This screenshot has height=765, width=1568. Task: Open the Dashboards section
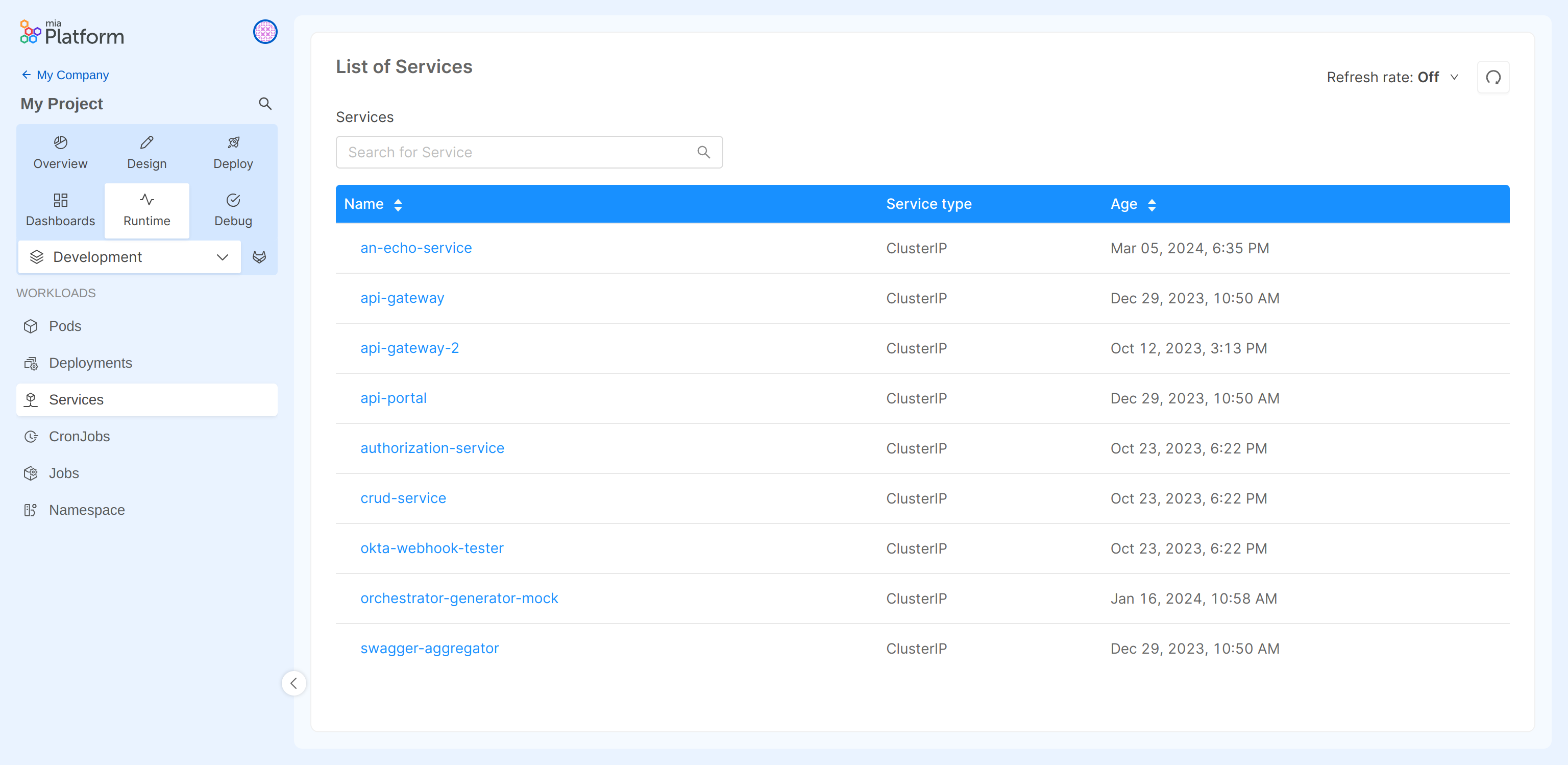click(60, 209)
